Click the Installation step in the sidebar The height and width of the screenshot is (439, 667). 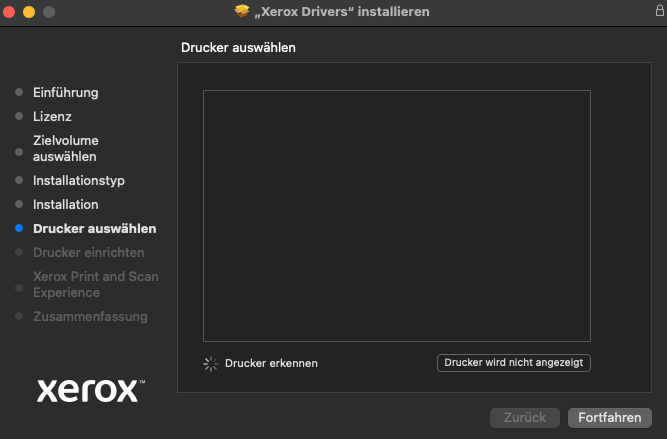click(x=66, y=204)
